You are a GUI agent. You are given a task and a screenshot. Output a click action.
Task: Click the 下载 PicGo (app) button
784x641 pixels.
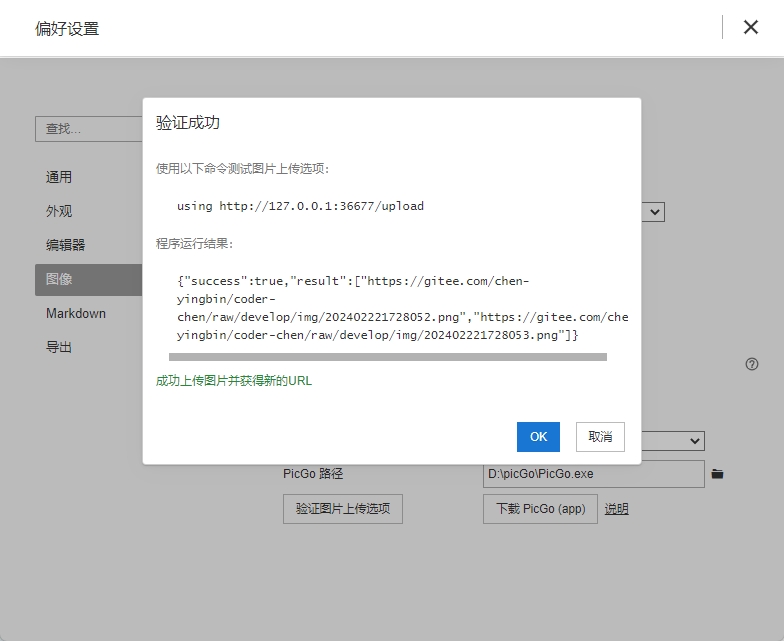(x=540, y=508)
